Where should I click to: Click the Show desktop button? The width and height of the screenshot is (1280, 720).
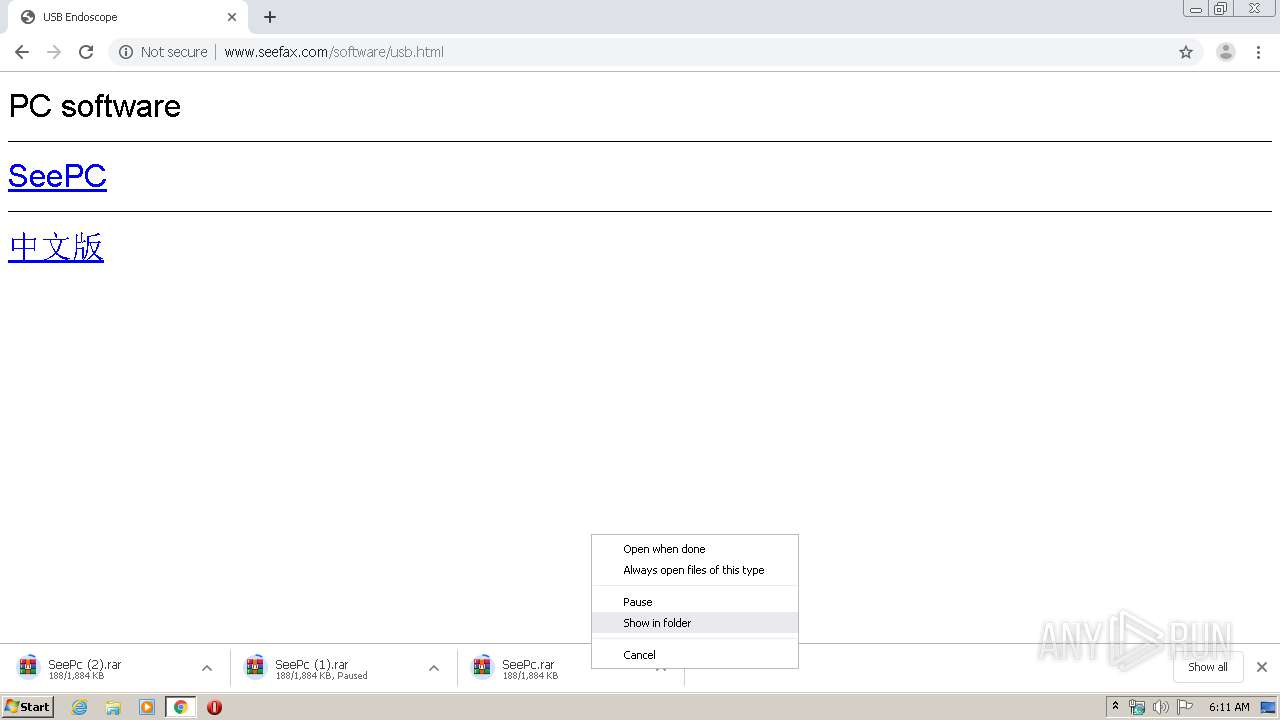click(1269, 707)
